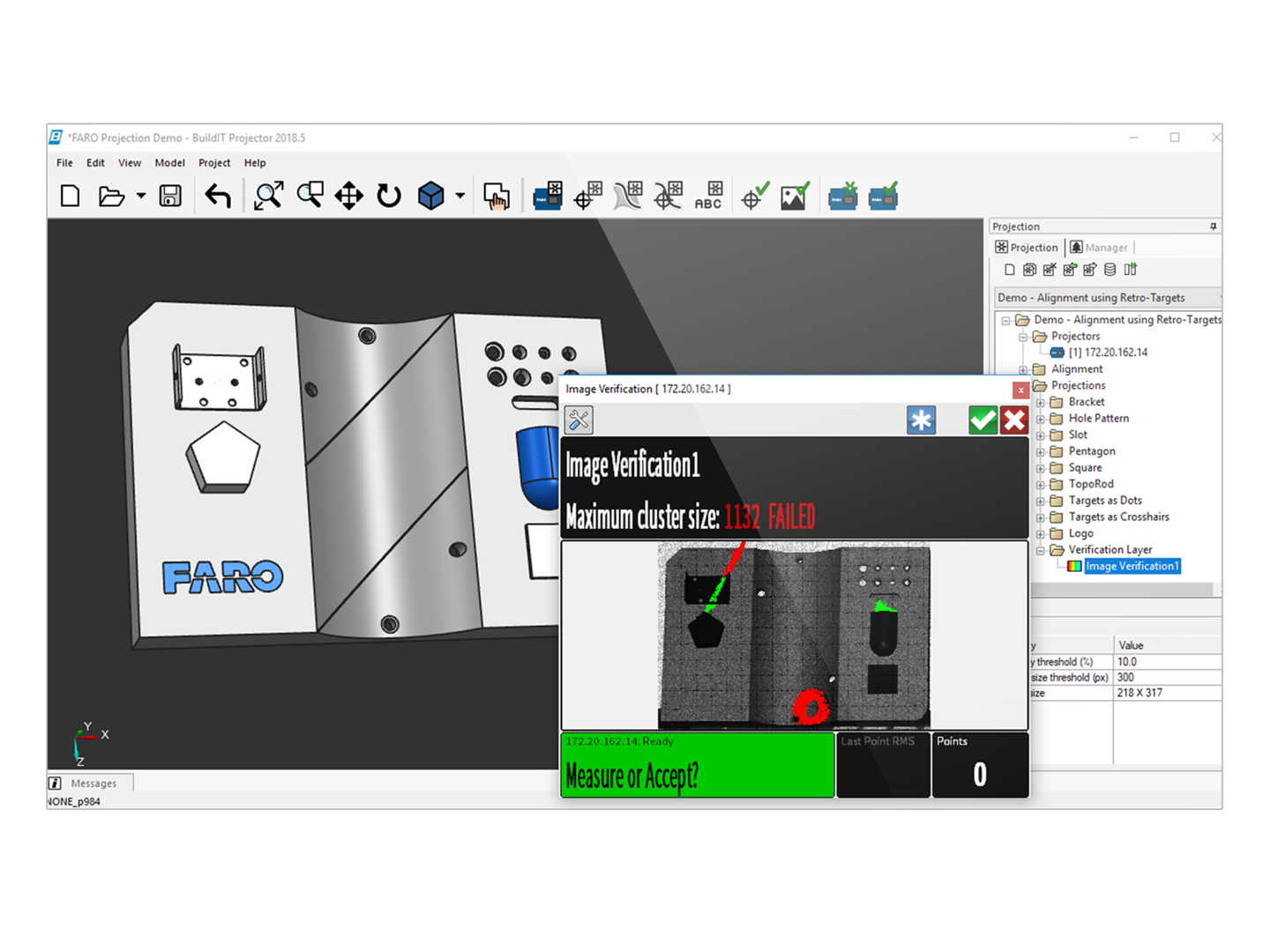Select the Targets as Dots item
This screenshot has height=952, width=1270.
(x=1105, y=501)
